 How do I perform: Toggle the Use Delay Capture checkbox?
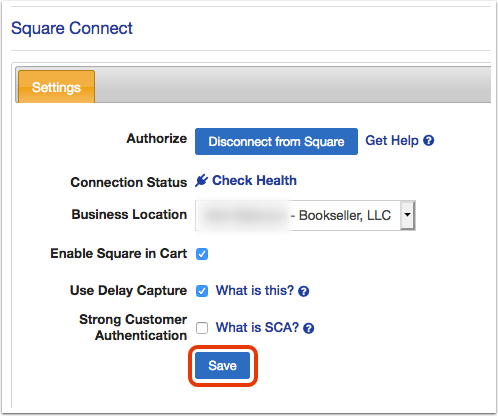point(202,291)
